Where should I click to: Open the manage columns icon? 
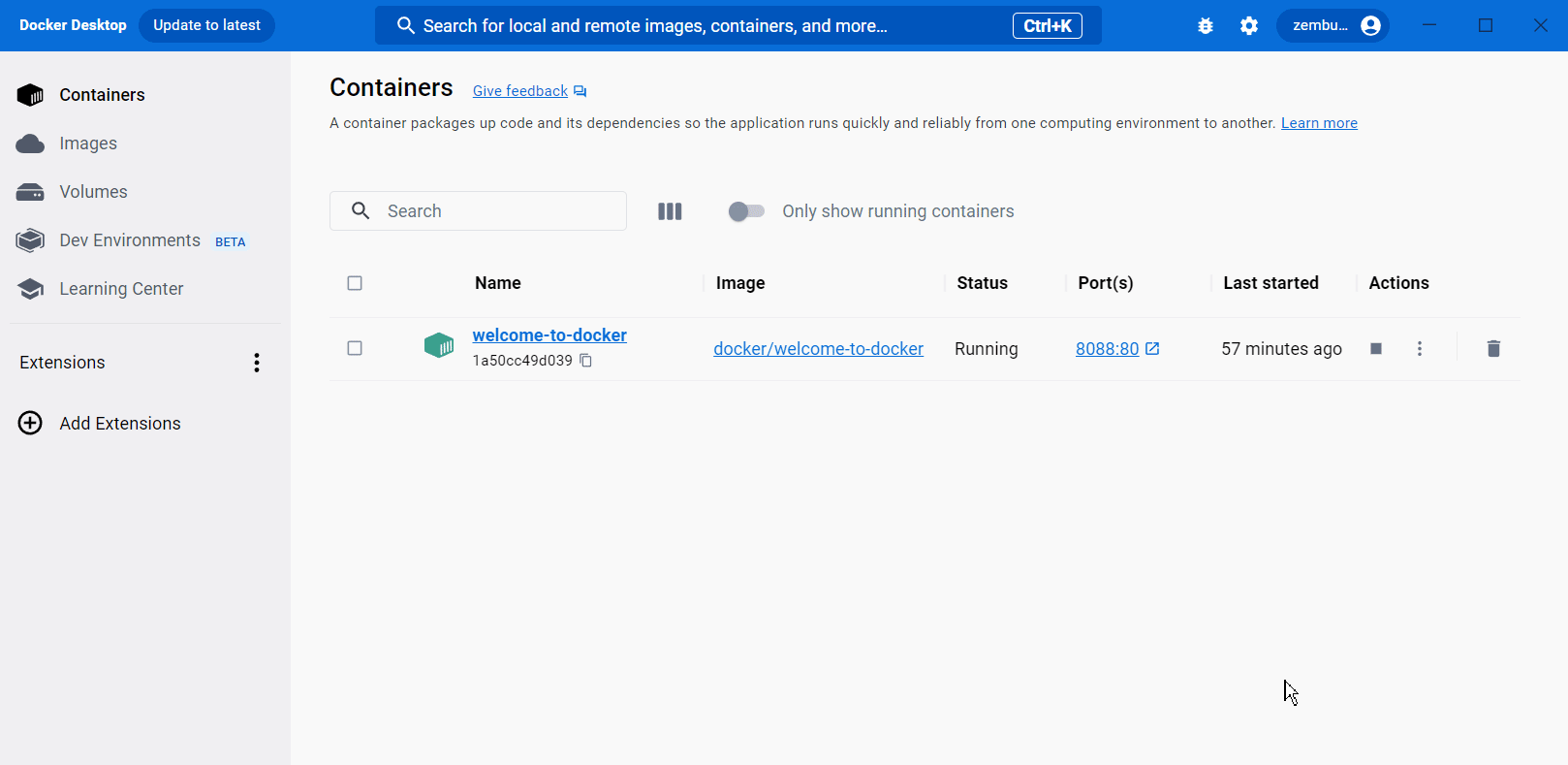(x=670, y=211)
